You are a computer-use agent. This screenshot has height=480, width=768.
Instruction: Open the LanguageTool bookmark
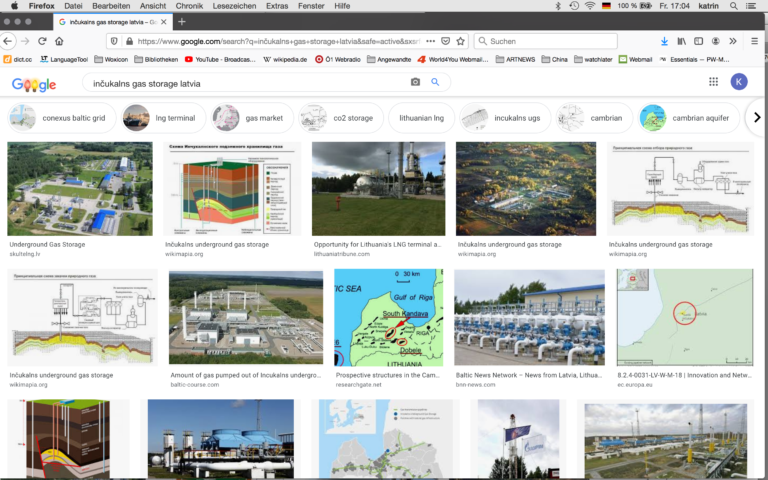[x=64, y=59]
